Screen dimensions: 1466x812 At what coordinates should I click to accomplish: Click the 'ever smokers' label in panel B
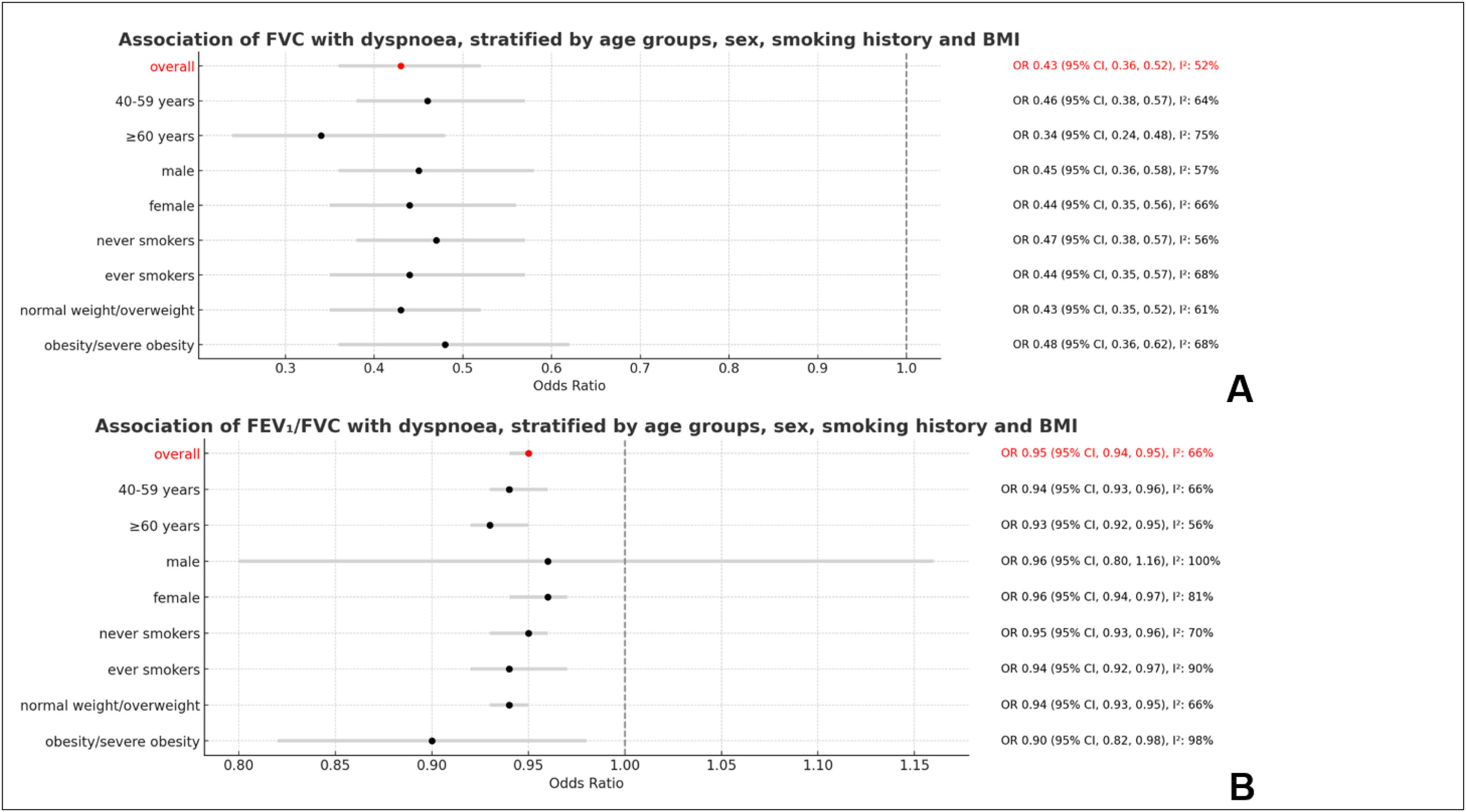click(154, 670)
